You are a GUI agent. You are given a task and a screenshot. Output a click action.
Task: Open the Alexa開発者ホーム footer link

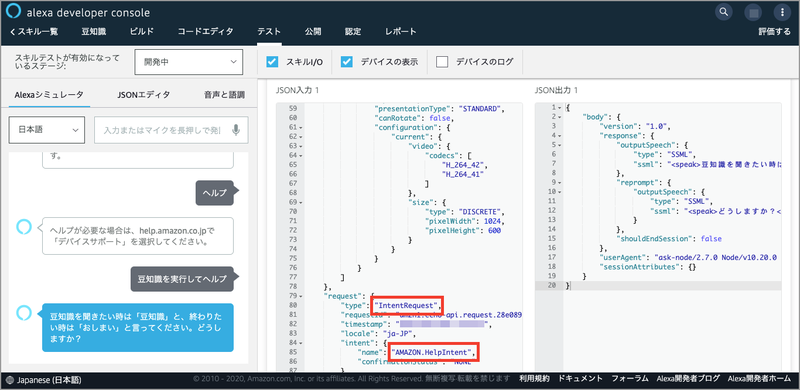(759, 379)
